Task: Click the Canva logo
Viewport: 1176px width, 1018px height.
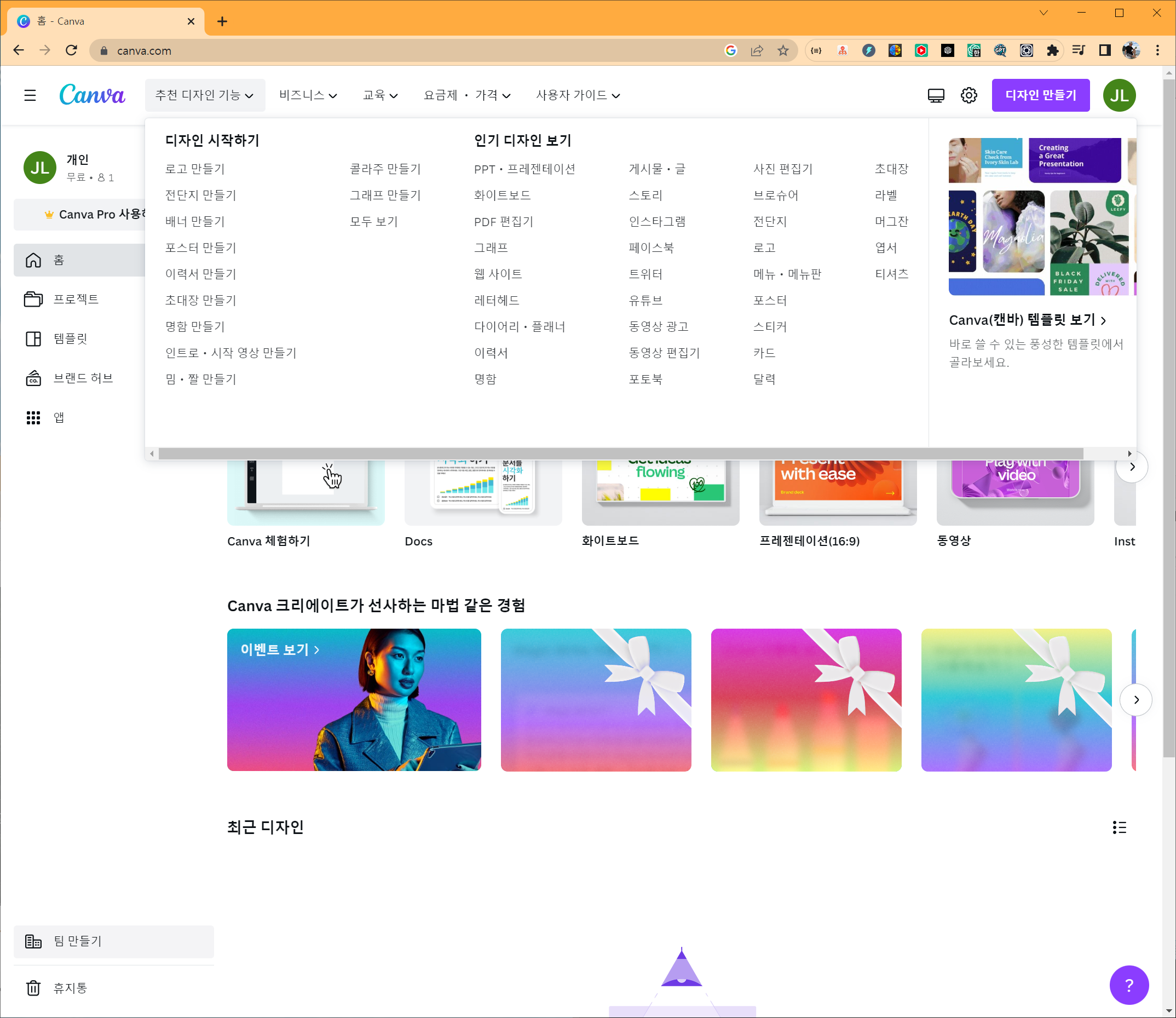Action: pos(92,95)
